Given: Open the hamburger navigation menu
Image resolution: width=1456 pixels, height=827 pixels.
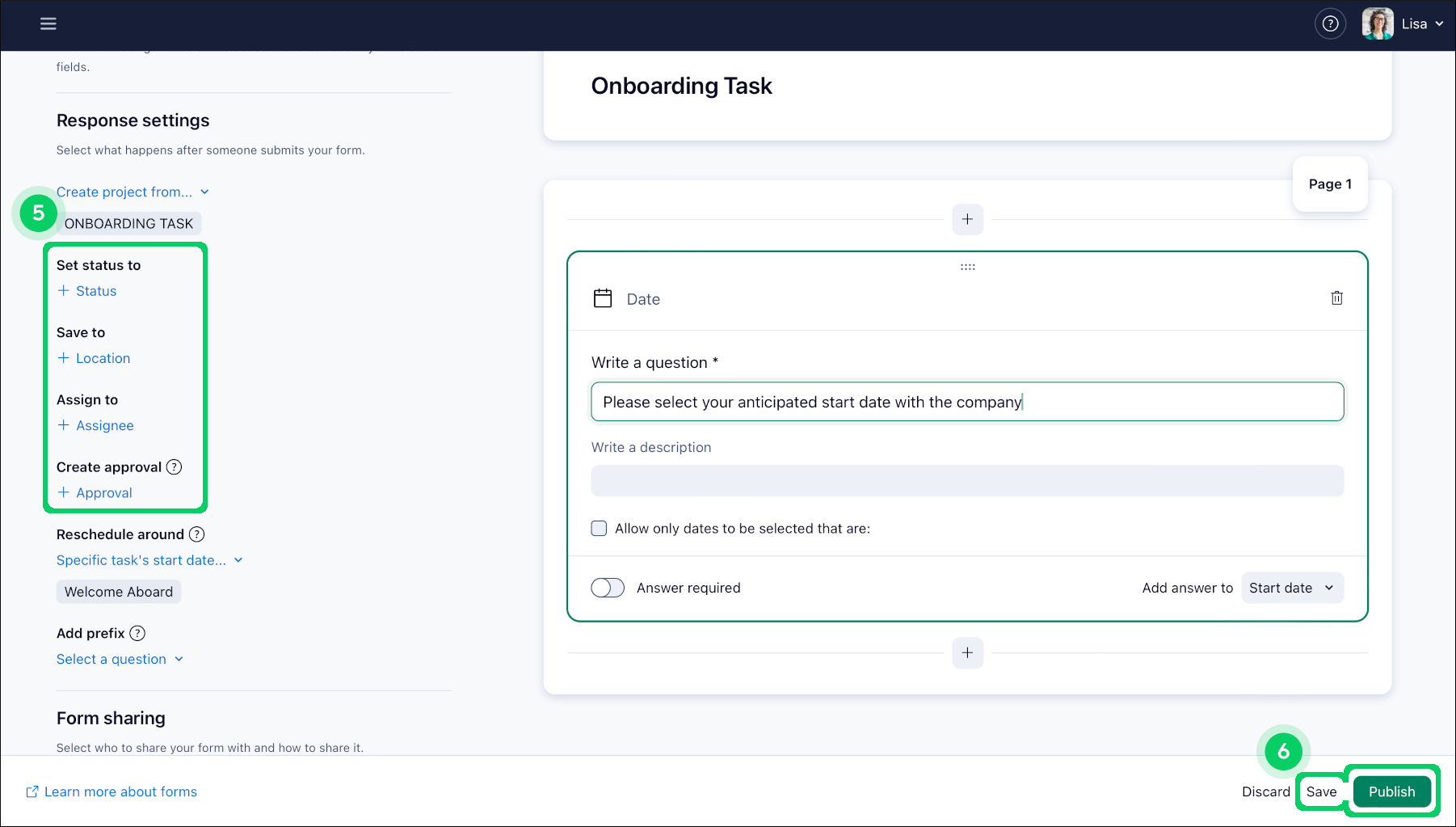Looking at the screenshot, I should coord(48,24).
